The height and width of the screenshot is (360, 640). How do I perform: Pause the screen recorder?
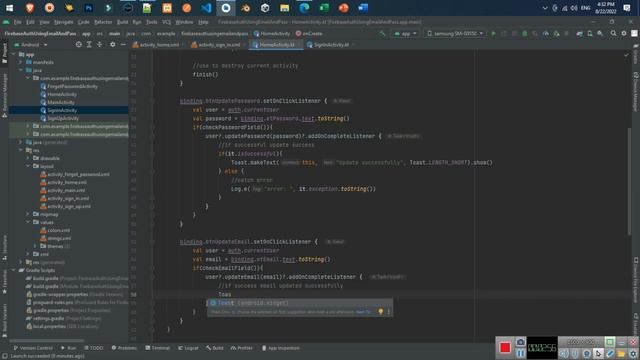click(x=520, y=353)
